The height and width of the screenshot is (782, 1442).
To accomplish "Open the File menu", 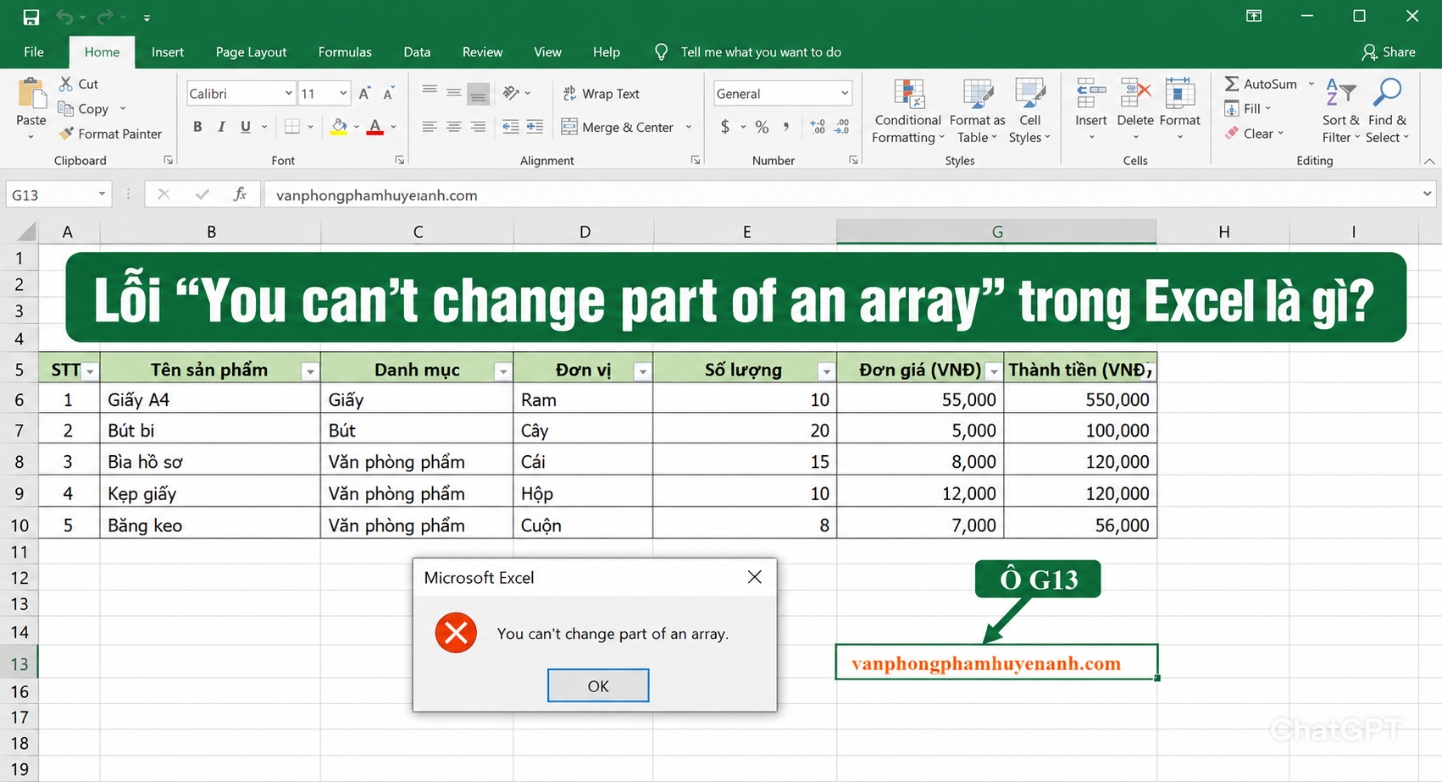I will [x=33, y=52].
